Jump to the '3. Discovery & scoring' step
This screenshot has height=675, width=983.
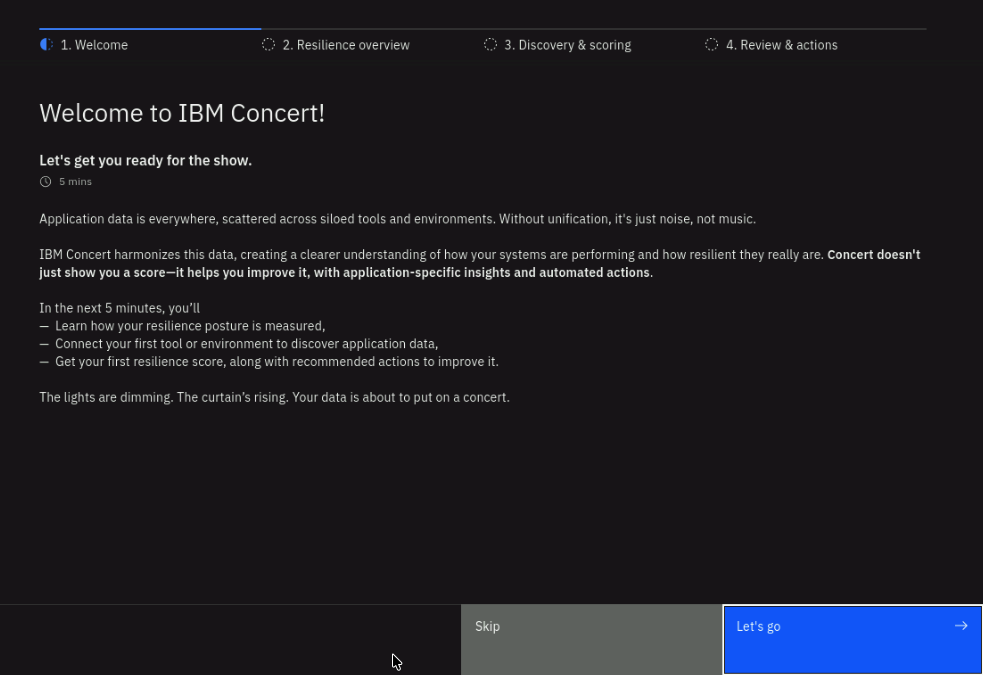click(567, 45)
